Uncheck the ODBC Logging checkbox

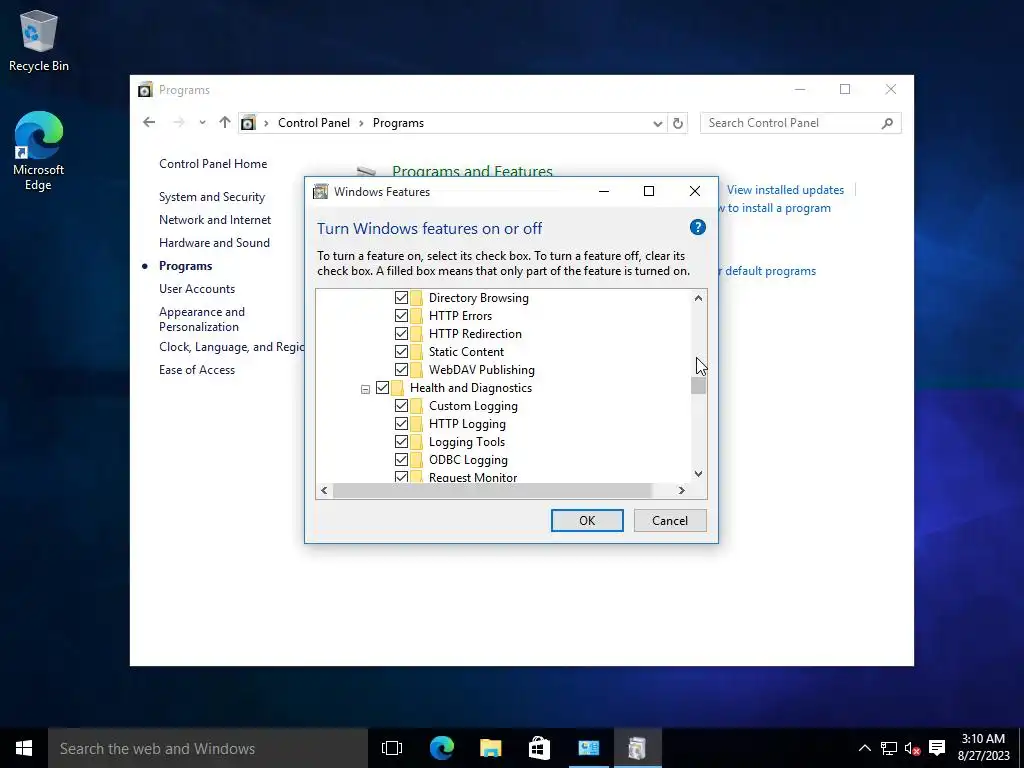click(x=401, y=460)
